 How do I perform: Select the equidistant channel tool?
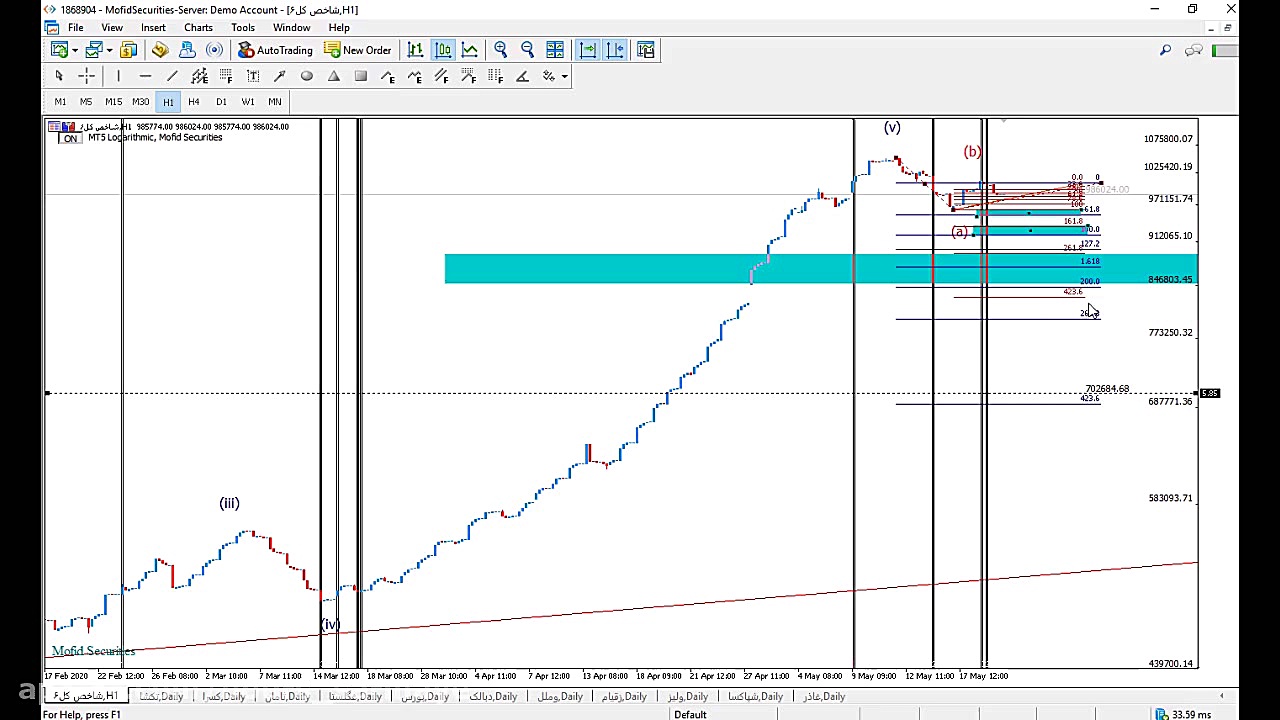(199, 76)
